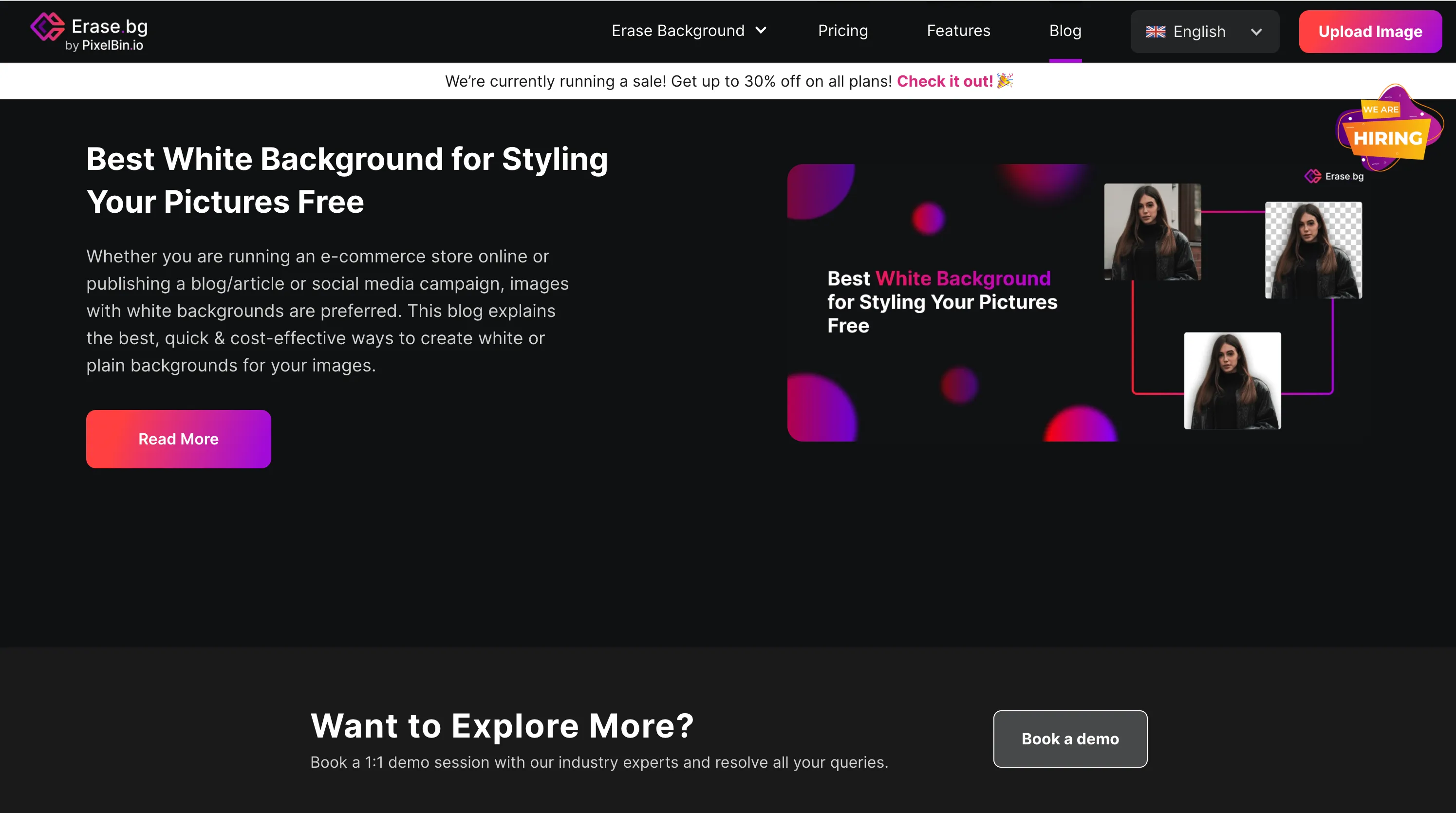The width and height of the screenshot is (1456, 813).
Task: Expand the Erase Background menu chevron
Action: coord(761,31)
